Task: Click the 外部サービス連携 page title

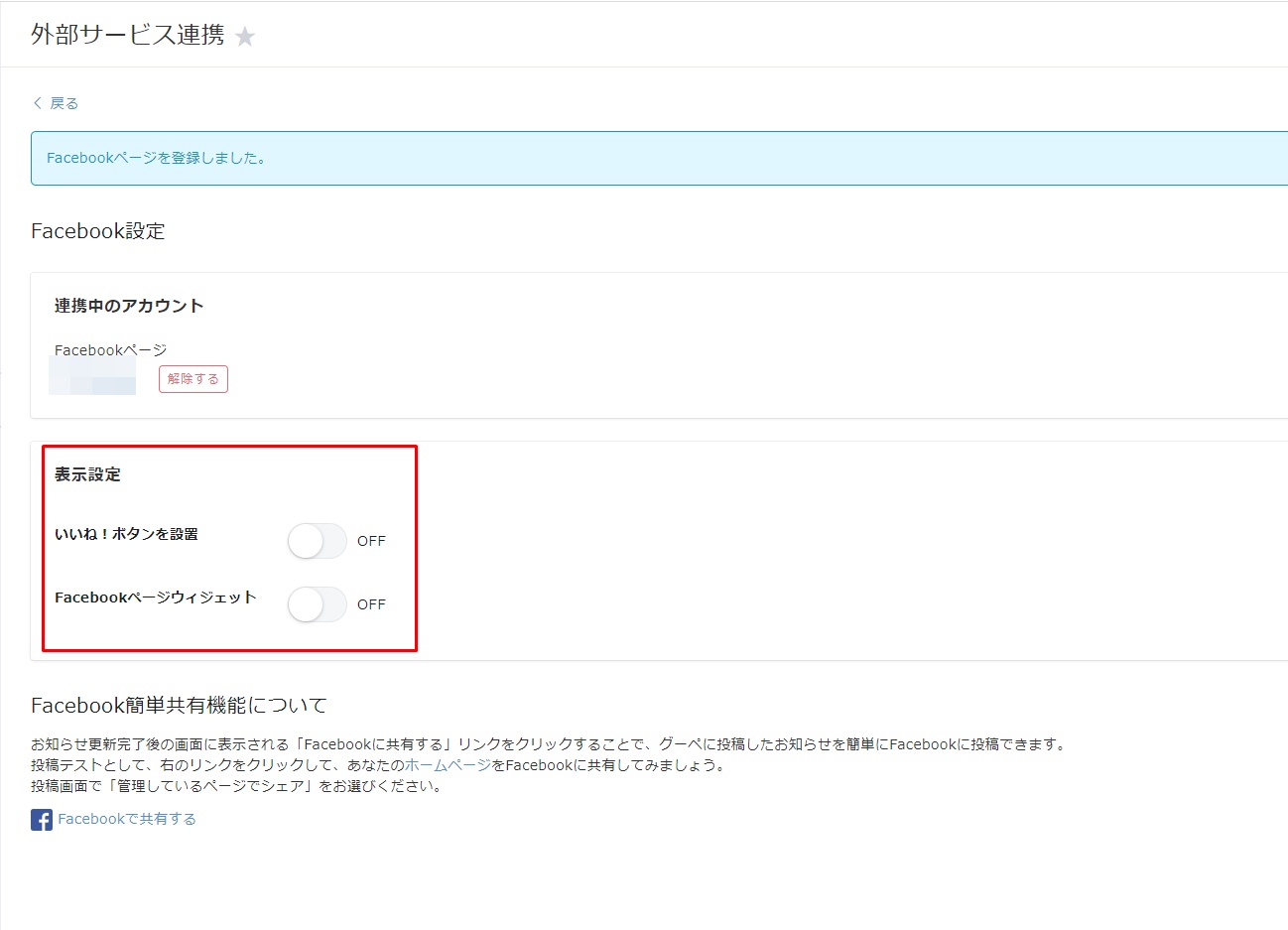Action: pos(128,35)
